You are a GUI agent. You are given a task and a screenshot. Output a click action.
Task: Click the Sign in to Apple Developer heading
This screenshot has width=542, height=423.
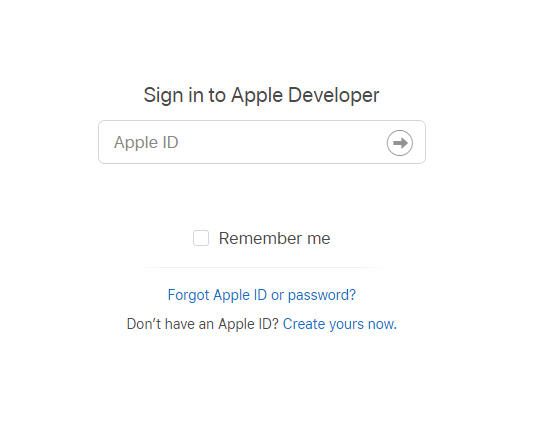261,95
